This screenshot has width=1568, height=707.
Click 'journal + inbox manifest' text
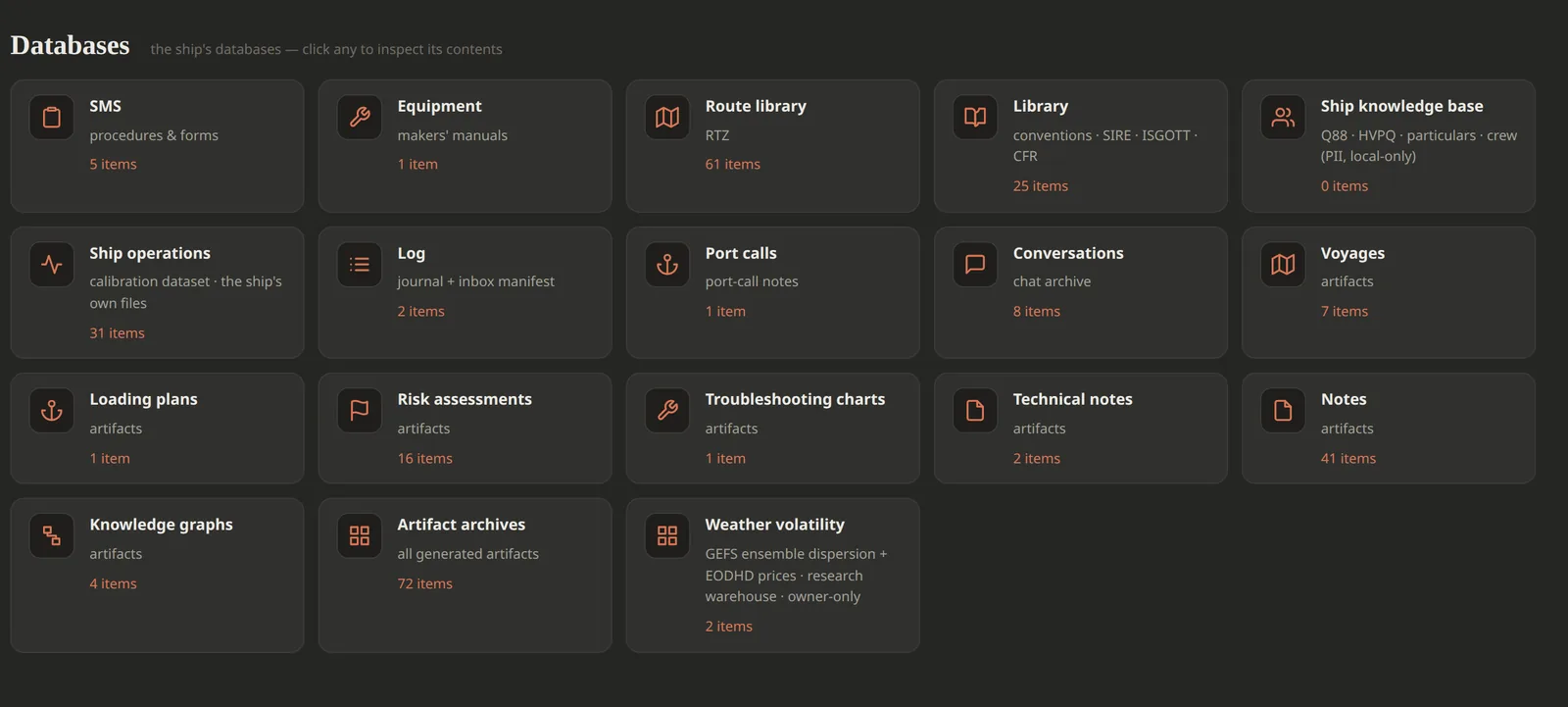tap(475, 281)
